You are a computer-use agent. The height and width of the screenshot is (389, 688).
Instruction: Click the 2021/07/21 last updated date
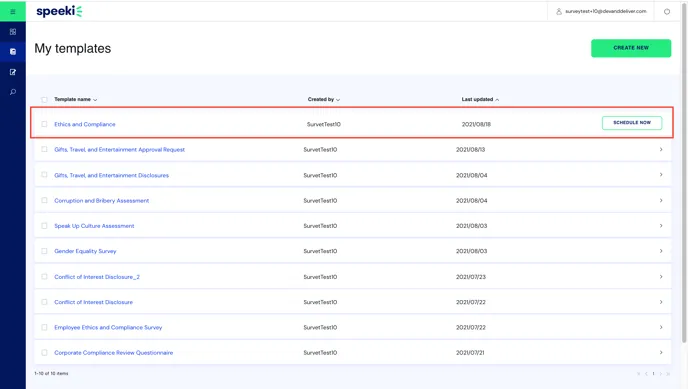[x=470, y=353]
